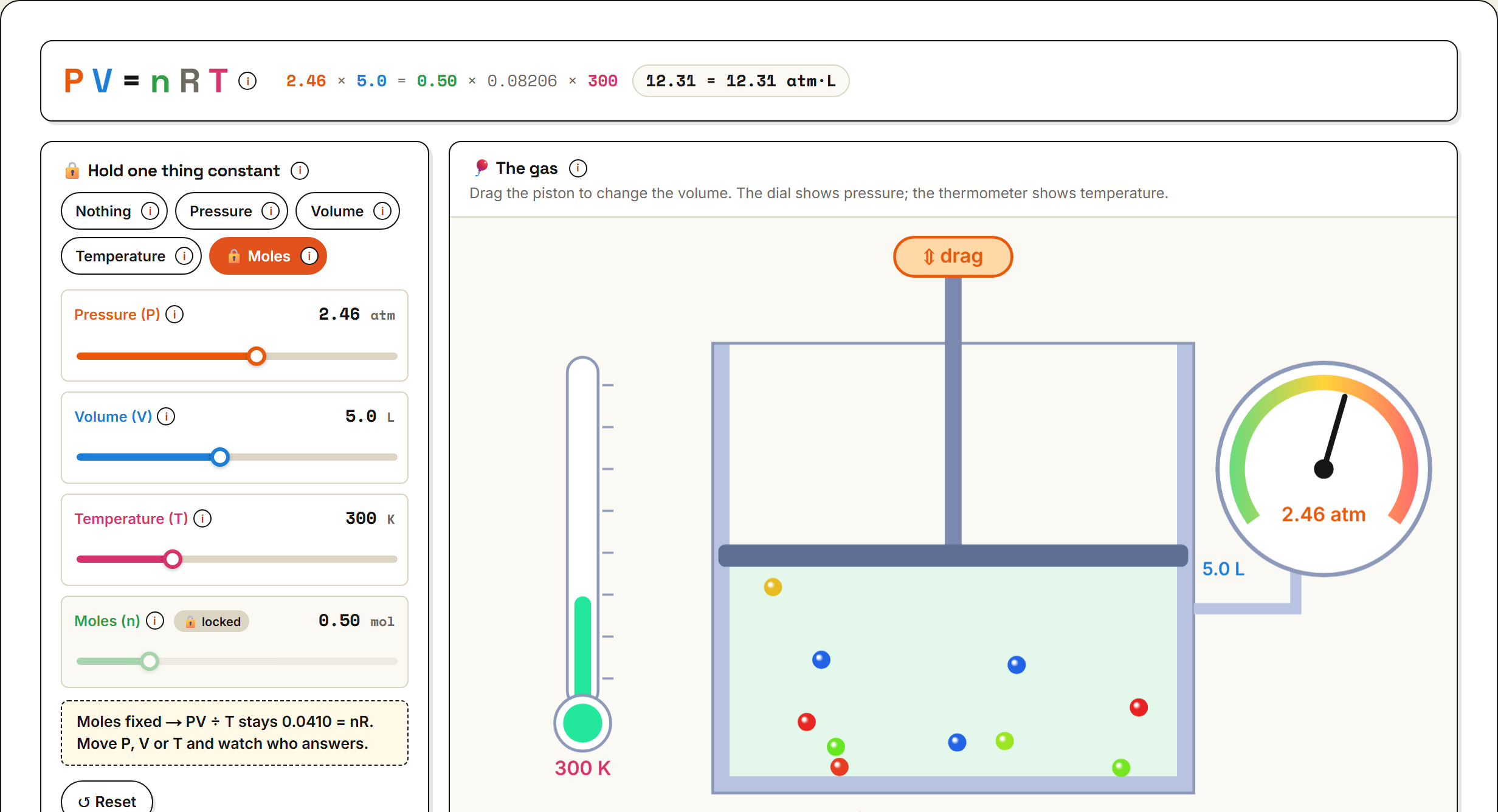Click the 'Moles fixed → PV ÷ T' hint box
The width and height of the screenshot is (1498, 812).
point(235,732)
